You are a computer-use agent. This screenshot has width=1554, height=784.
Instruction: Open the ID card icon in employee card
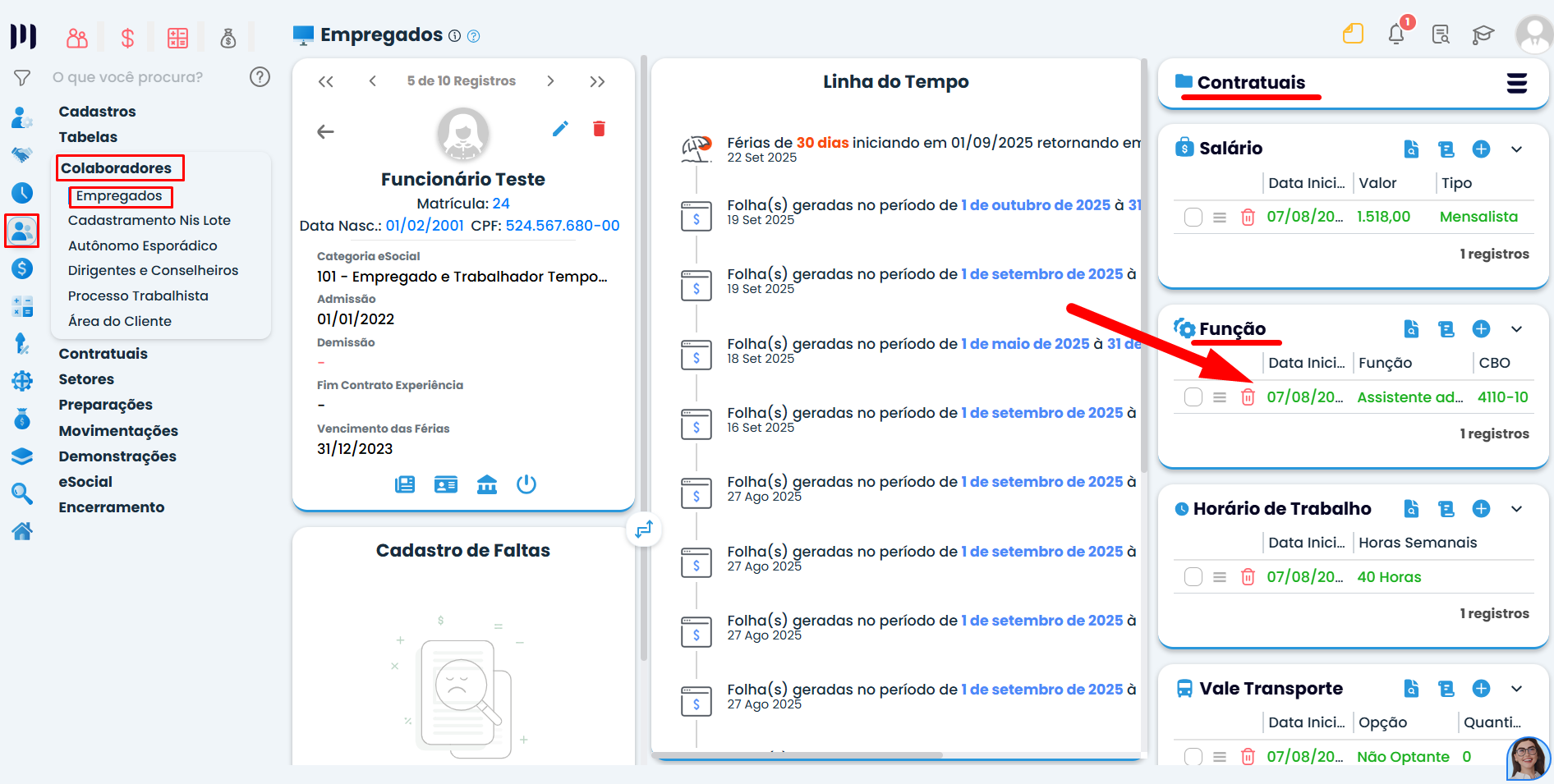(x=446, y=484)
